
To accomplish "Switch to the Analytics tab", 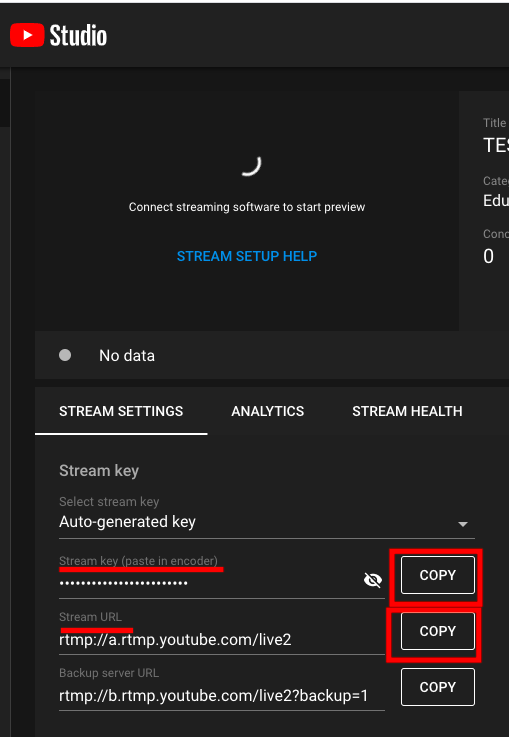I will pos(267,411).
